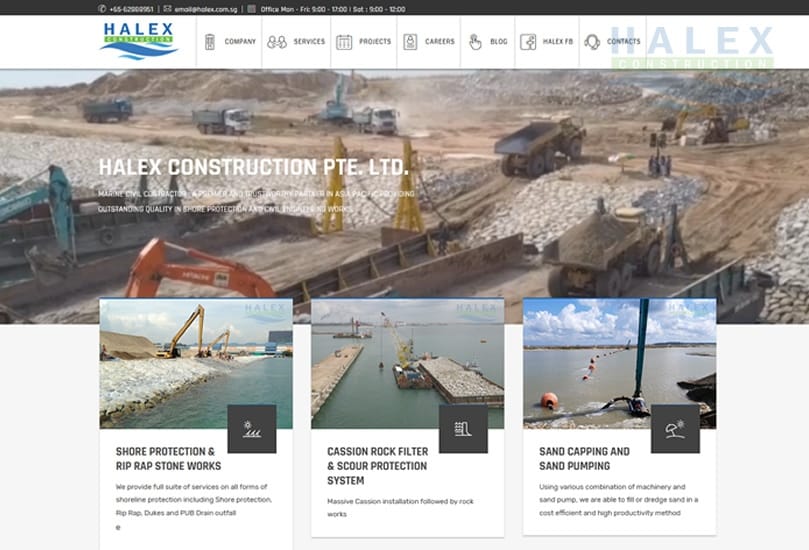The width and height of the screenshot is (809, 550).
Task: Click the caisson structure icon badge
Action: point(463,429)
